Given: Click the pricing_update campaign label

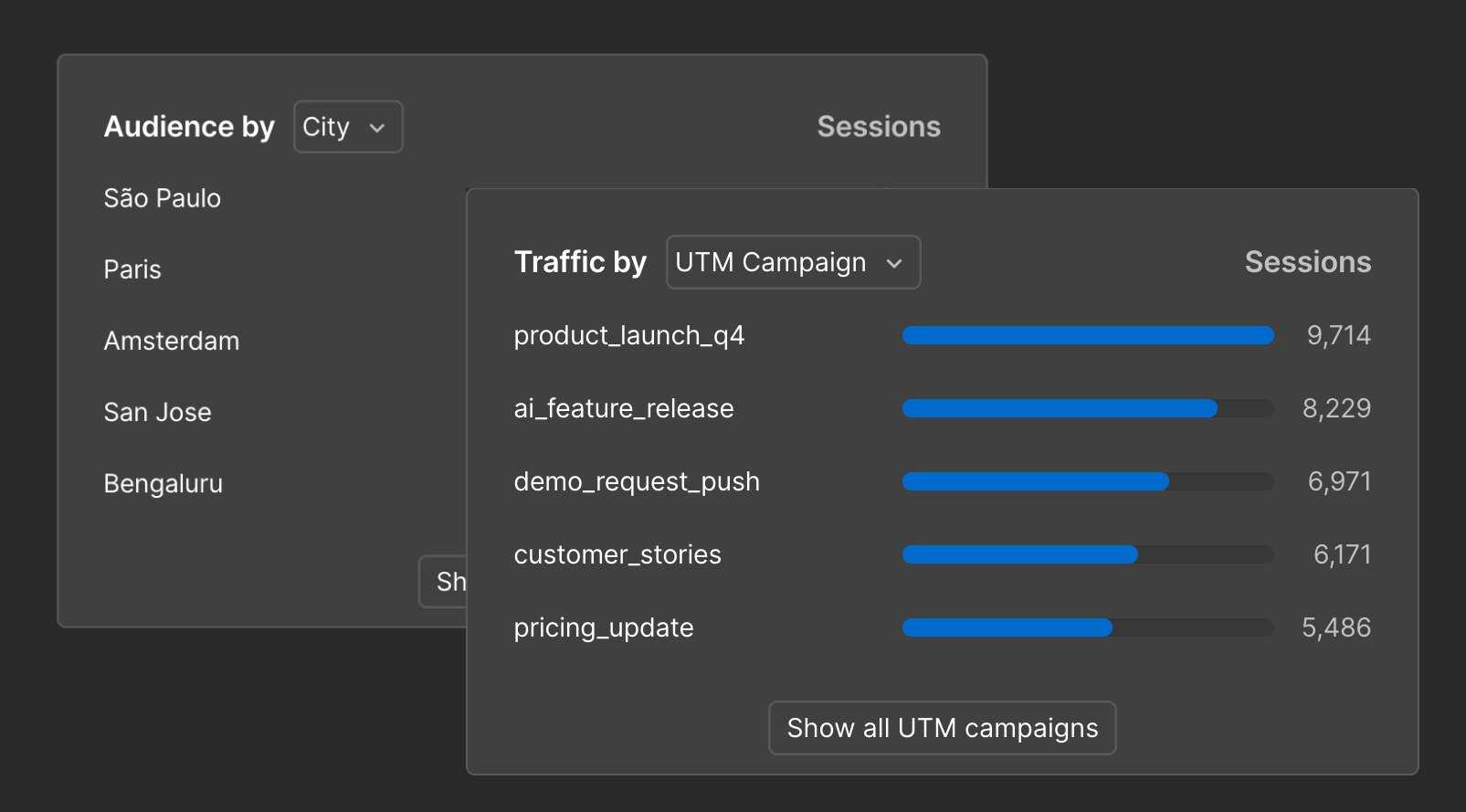Looking at the screenshot, I should click(x=604, y=627).
